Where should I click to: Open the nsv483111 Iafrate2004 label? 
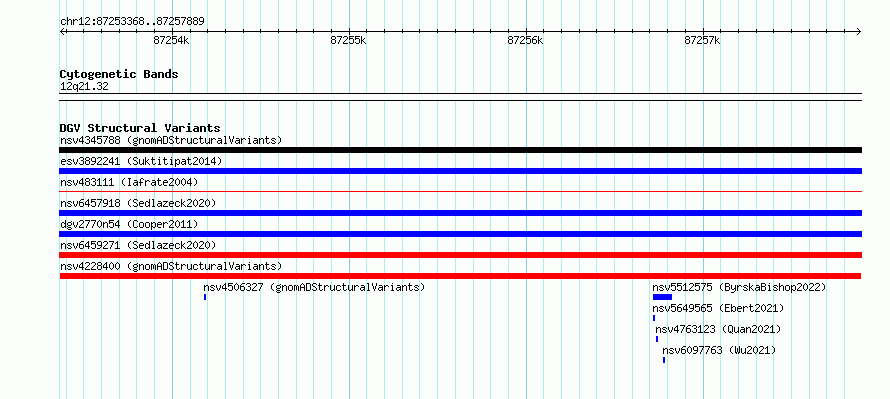pos(129,182)
